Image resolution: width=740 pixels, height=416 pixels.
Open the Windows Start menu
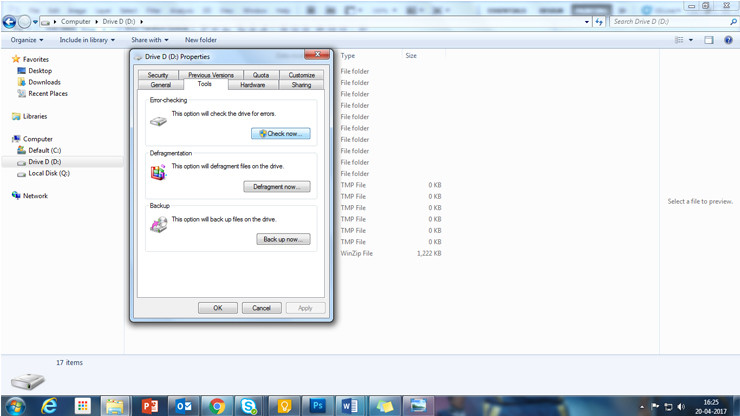(x=14, y=406)
